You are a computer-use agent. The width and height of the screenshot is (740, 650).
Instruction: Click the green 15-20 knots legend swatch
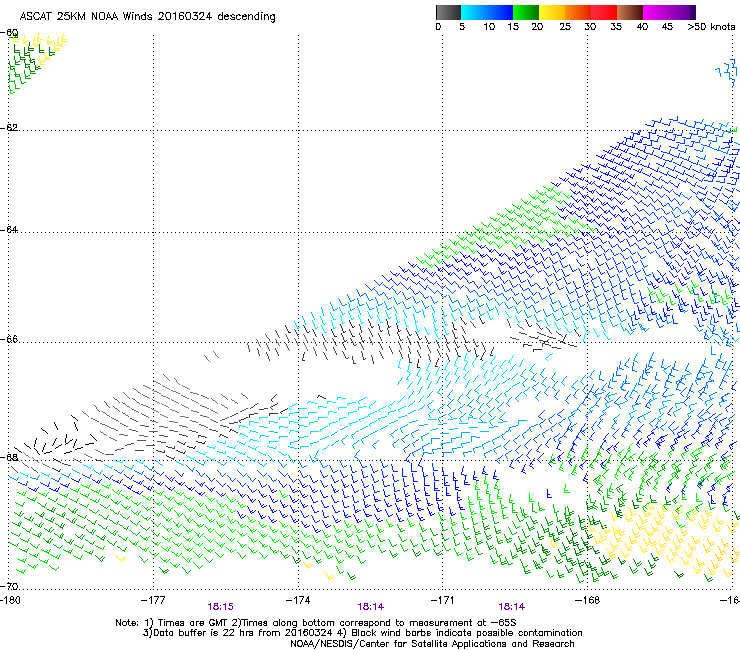click(x=526, y=12)
